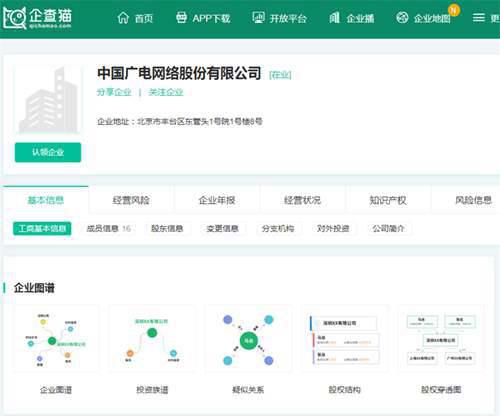500x416 pixels.
Task: Click the 企查猫 cat logo icon
Action: point(15,18)
